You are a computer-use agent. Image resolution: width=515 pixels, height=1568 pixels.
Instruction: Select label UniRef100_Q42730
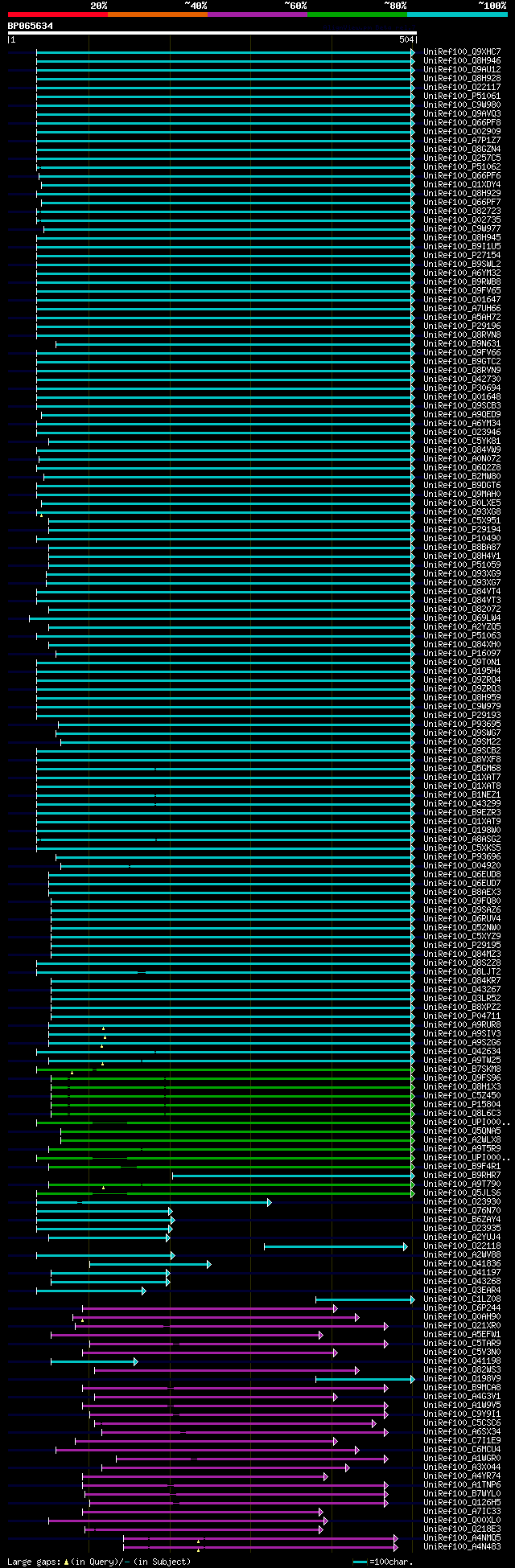pos(462,380)
